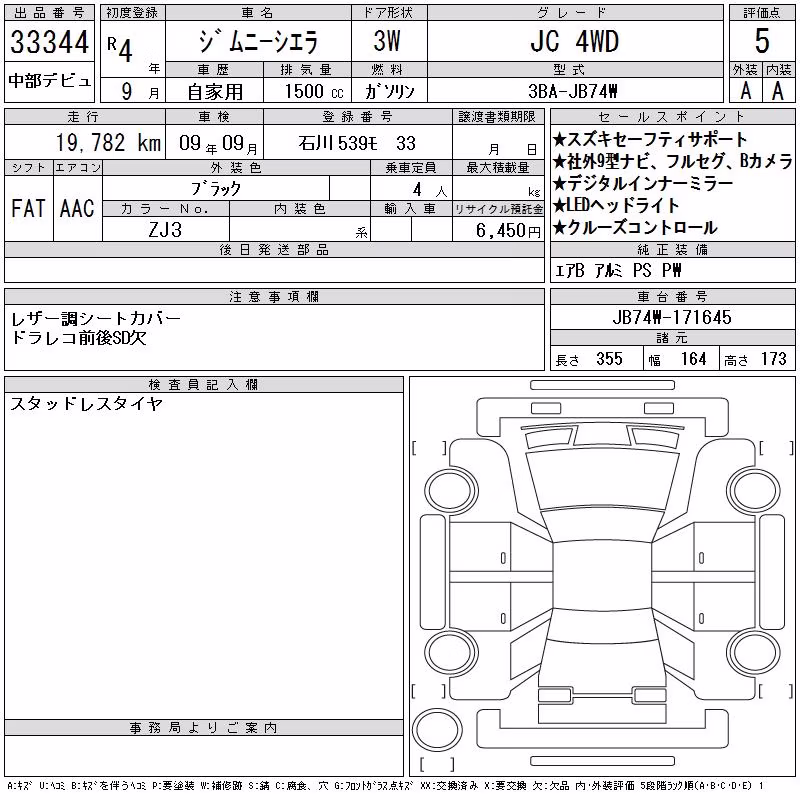Click note ドラレコ前後SD欠
Viewport: 800px width, 800px height.
pyautogui.click(x=78, y=338)
